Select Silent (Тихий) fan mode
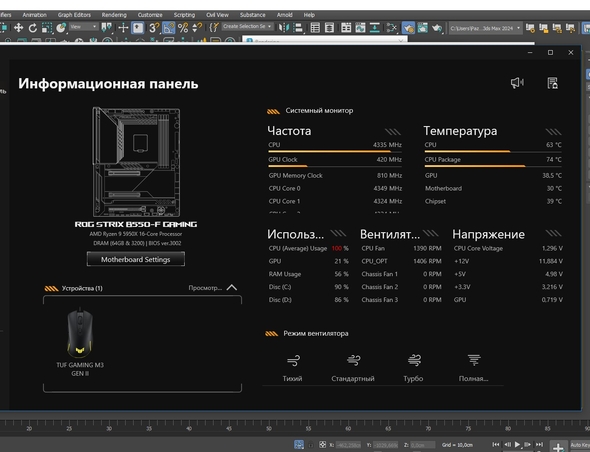Viewport: 590px width, 452px height. pyautogui.click(x=293, y=368)
